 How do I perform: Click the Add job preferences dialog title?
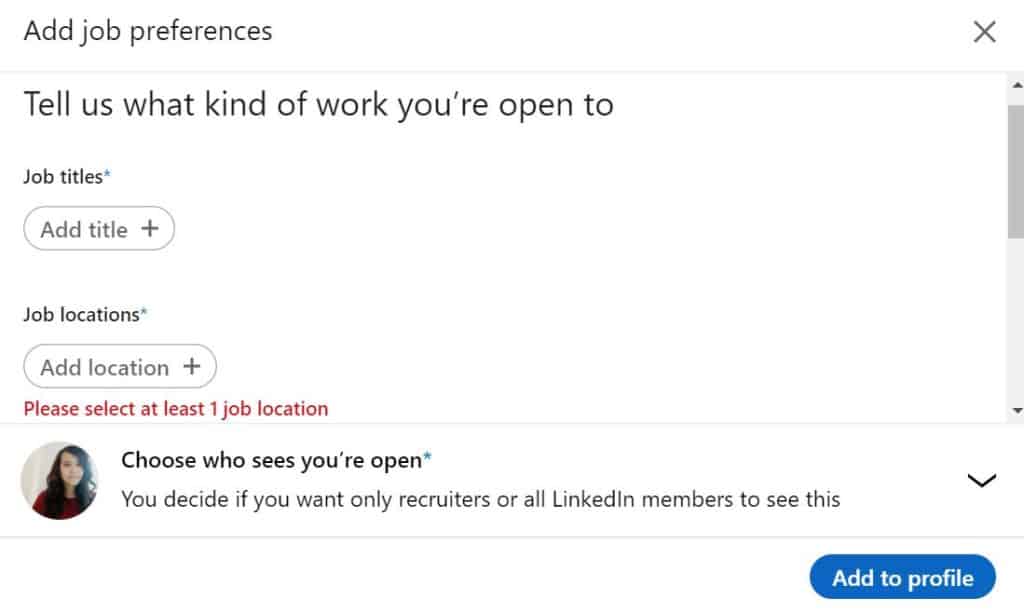click(148, 31)
